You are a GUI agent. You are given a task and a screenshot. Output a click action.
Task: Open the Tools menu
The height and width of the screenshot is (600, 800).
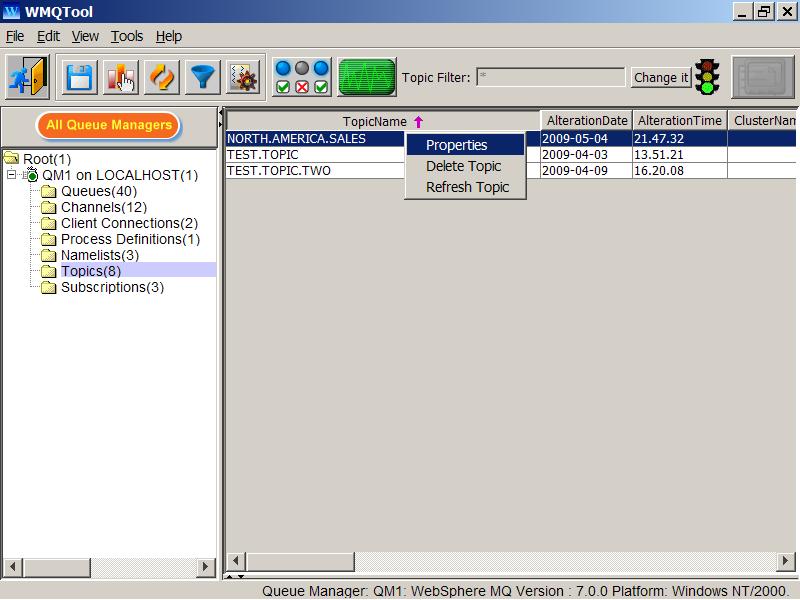[127, 36]
